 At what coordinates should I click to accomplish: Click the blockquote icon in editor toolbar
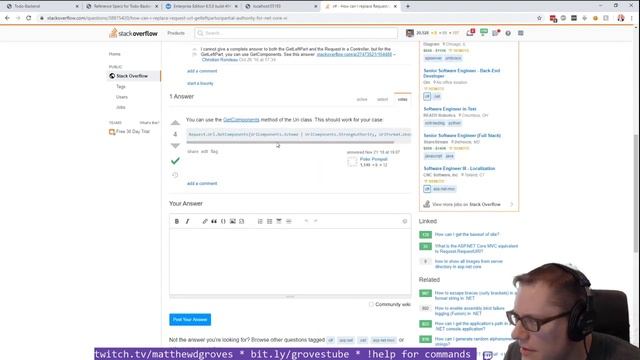click(214, 221)
